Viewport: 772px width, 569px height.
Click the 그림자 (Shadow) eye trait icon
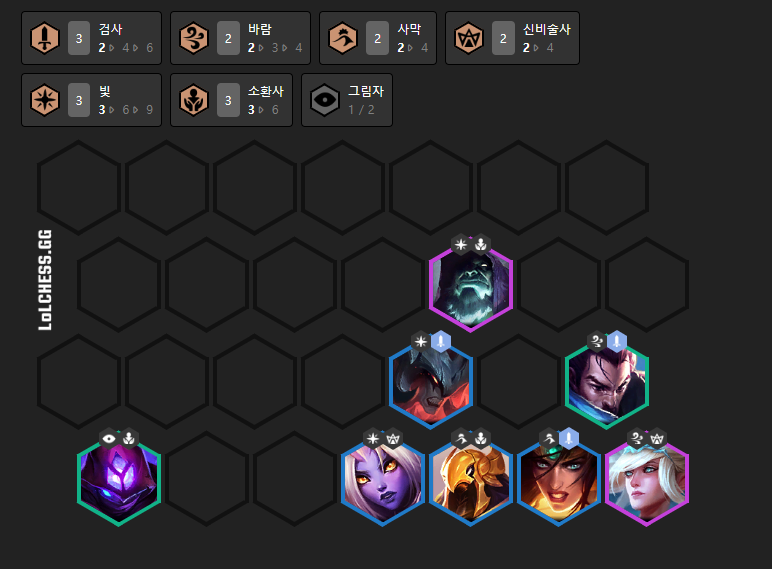pos(325,100)
